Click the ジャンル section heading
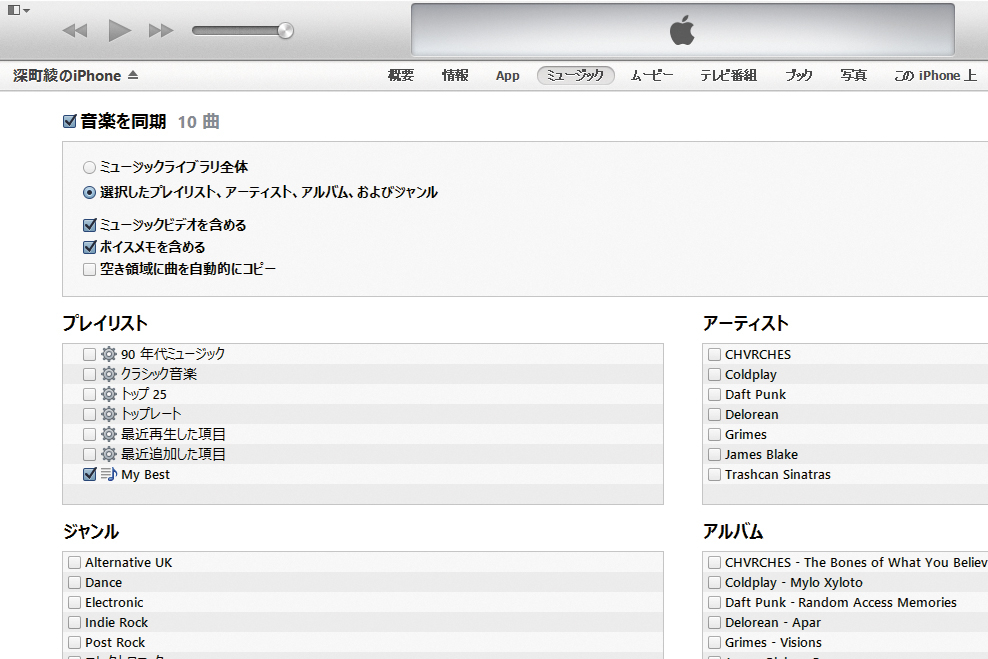This screenshot has height=659, width=988. click(x=91, y=531)
